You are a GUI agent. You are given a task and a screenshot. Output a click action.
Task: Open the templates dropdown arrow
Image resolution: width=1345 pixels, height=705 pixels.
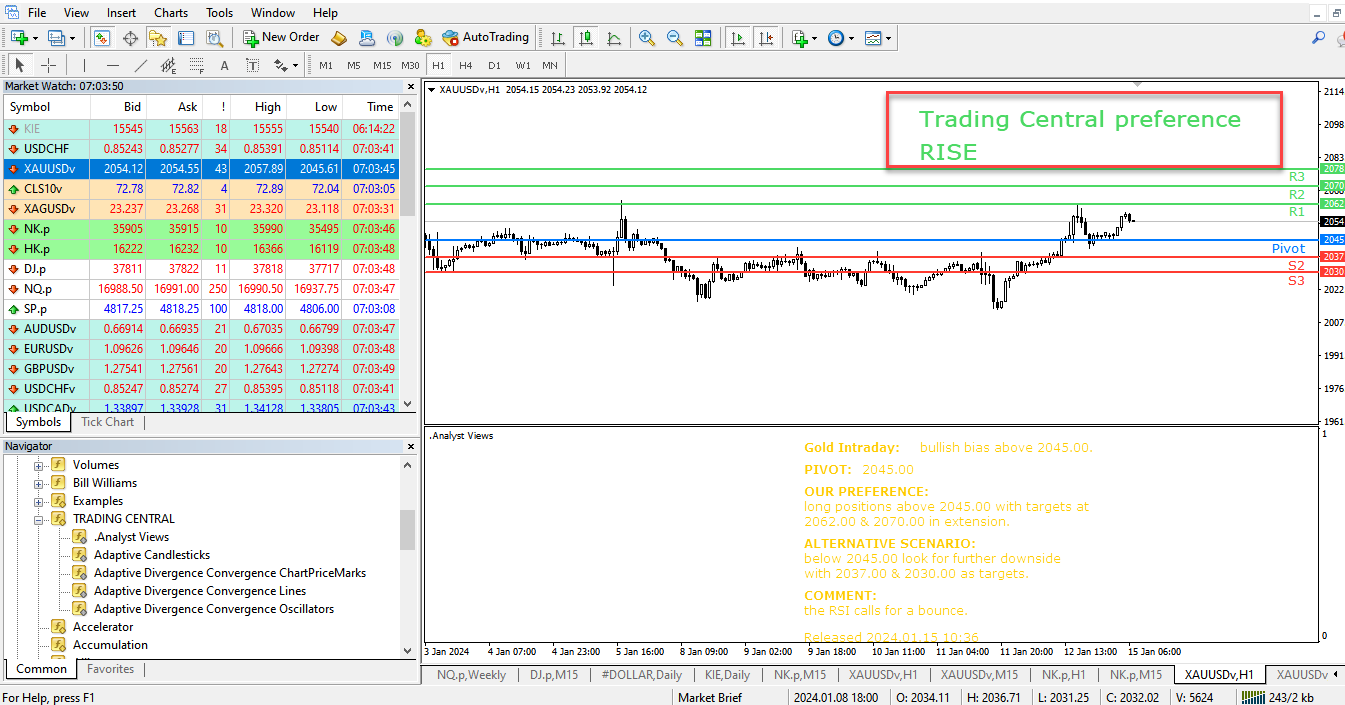click(888, 38)
